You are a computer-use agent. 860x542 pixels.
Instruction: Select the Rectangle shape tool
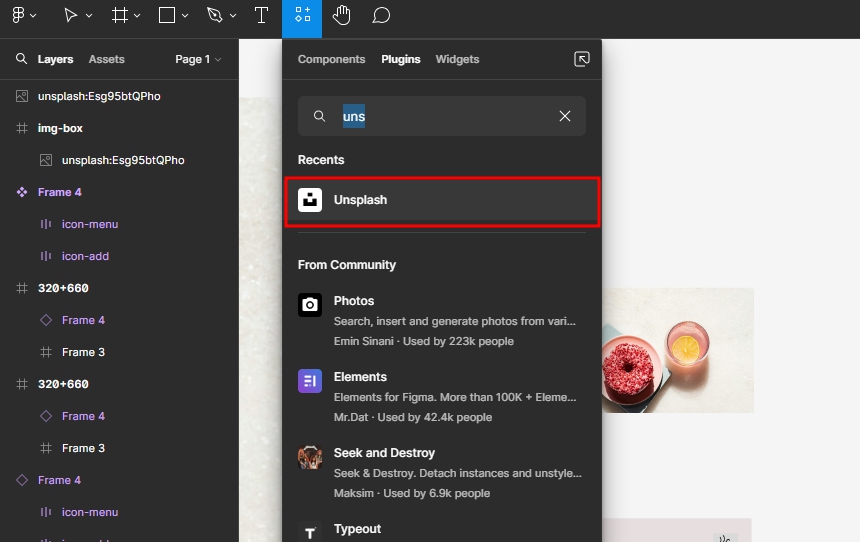167,15
